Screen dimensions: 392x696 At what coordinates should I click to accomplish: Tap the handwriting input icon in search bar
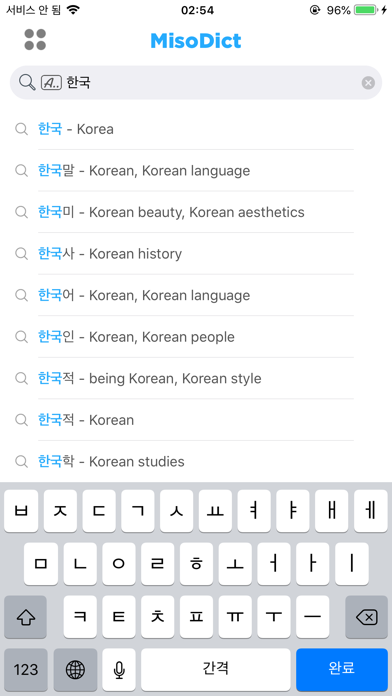coord(51,83)
